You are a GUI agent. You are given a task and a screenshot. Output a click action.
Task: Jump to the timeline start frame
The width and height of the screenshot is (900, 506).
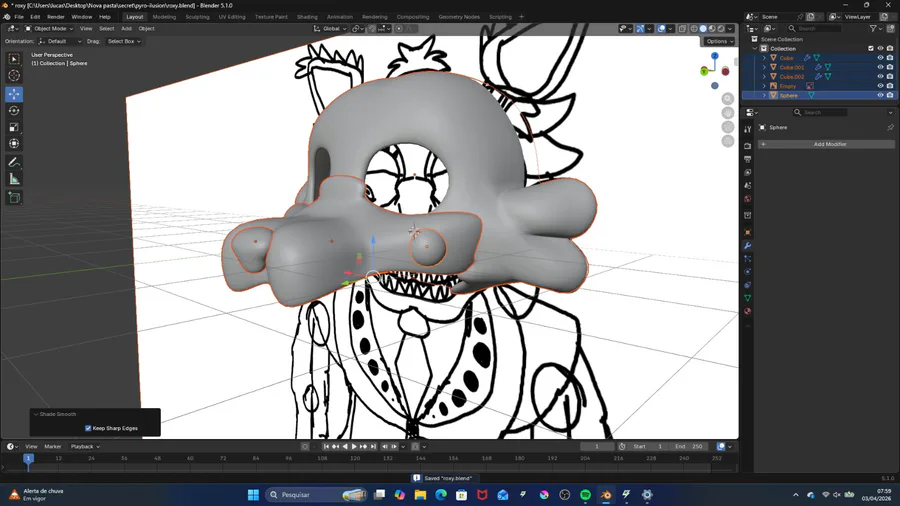click(x=326, y=446)
